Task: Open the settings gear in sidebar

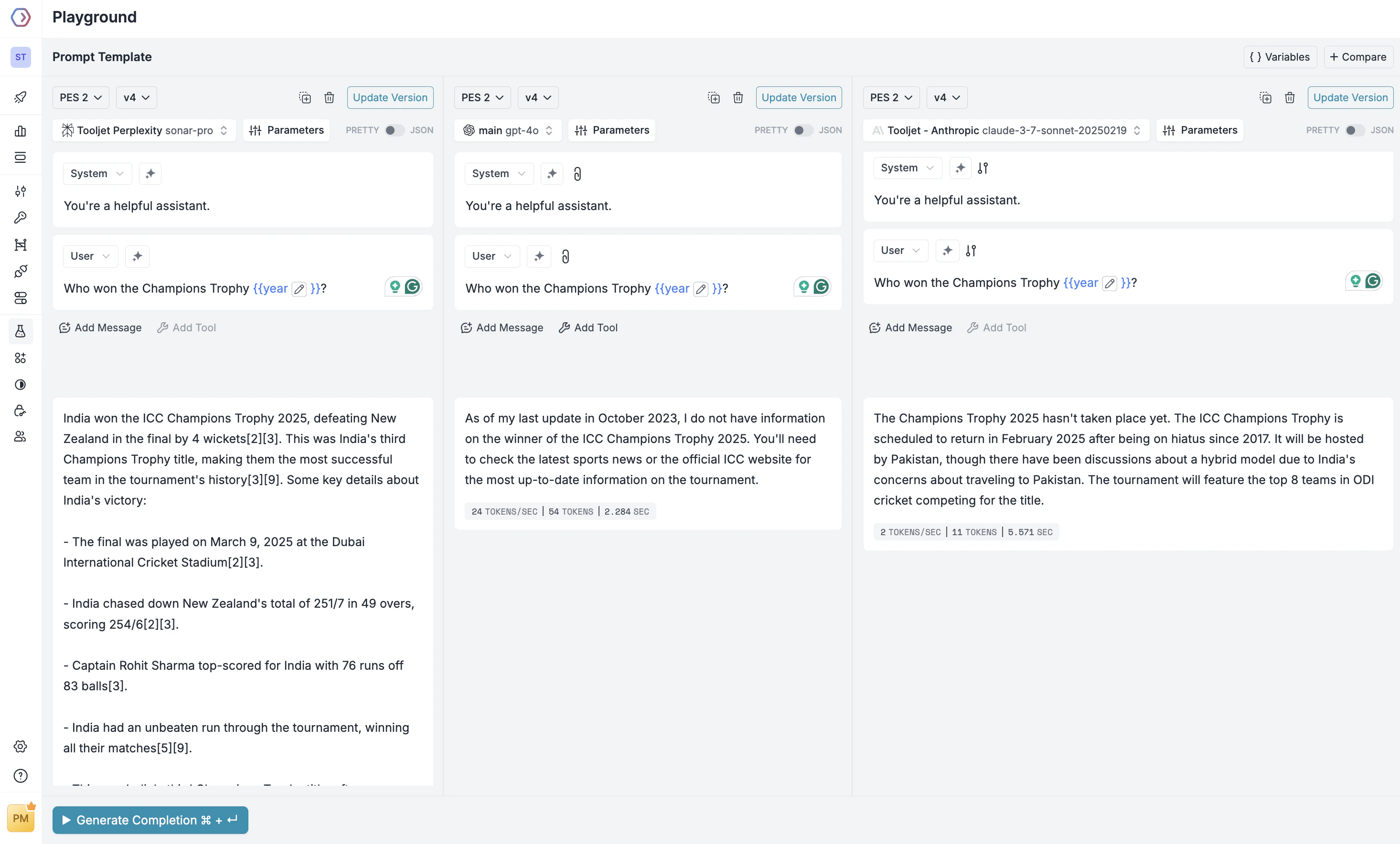Action: click(21, 746)
